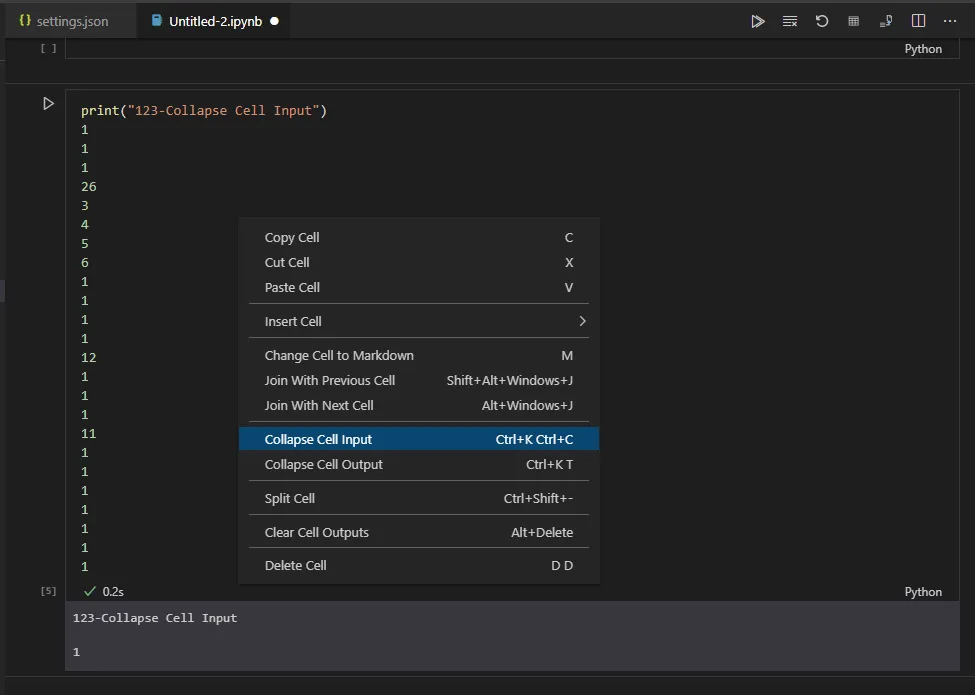
Task: Switch to the Untitled-2.ipynb tab
Action: [213, 18]
